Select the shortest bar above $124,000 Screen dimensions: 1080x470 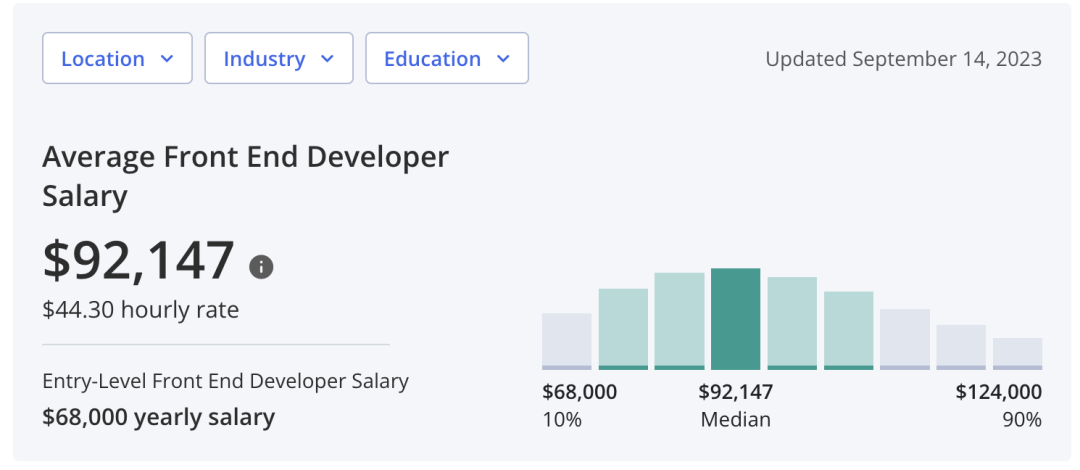coord(1017,353)
